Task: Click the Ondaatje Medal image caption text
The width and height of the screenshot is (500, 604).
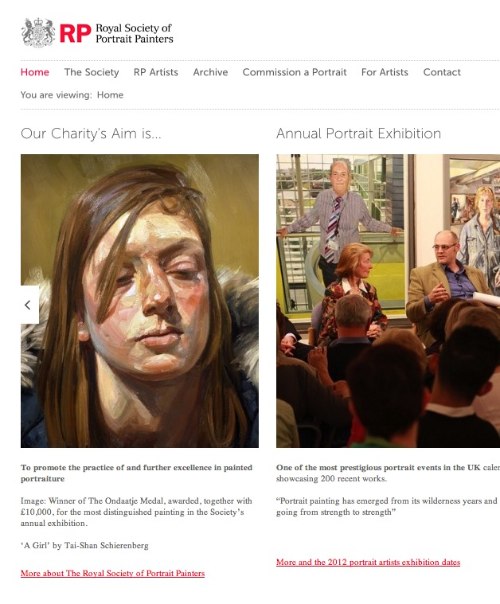Action: [136, 512]
